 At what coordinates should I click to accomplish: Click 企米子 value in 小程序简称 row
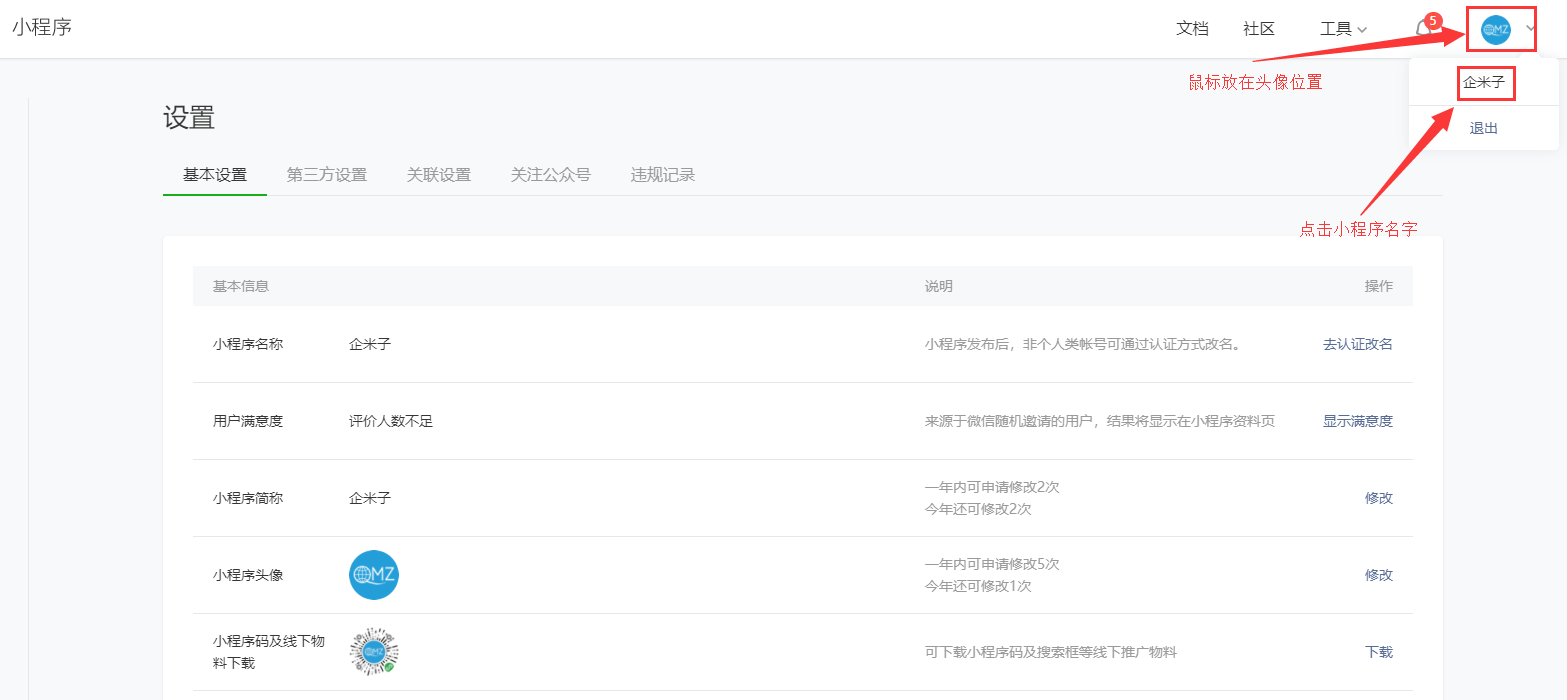(370, 498)
